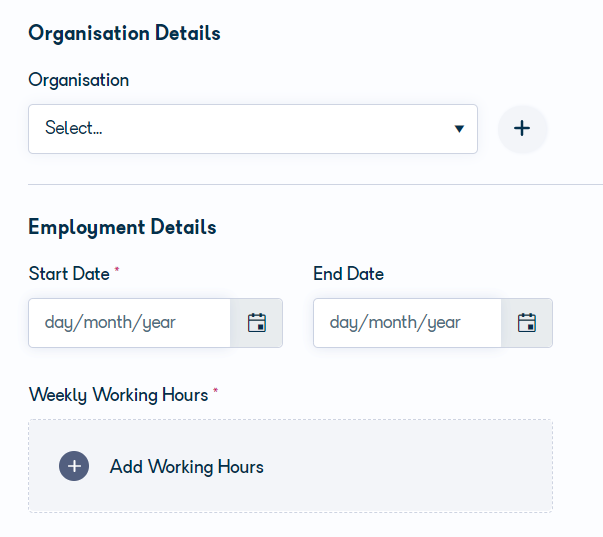Click inside the dashed Weekly Working Hours box
Screen dimensions: 603x537
point(290,466)
